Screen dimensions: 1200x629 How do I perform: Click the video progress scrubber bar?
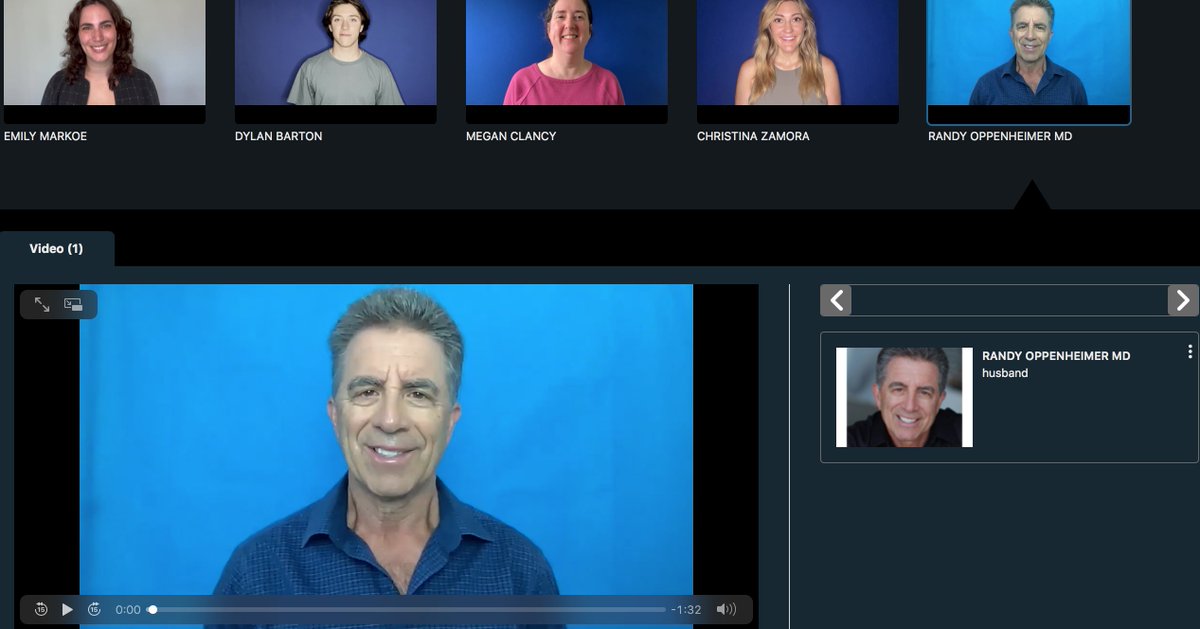point(406,609)
